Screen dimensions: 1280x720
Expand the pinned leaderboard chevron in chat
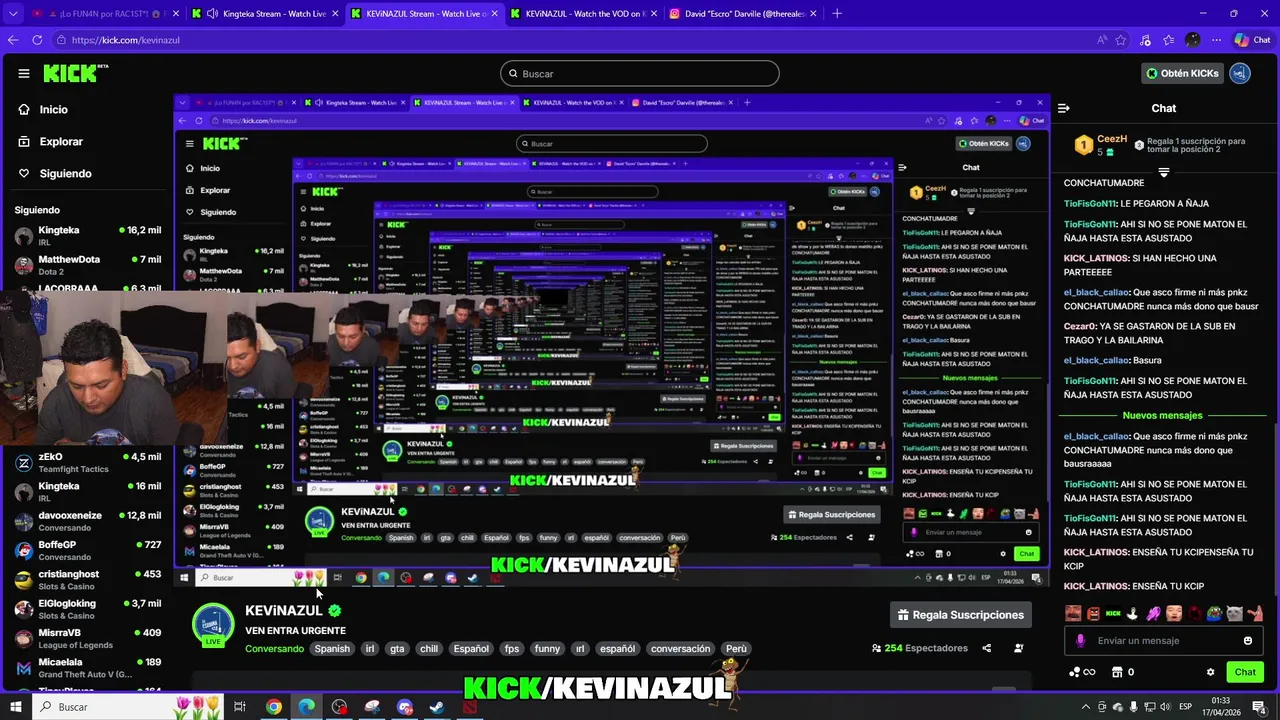1163,173
